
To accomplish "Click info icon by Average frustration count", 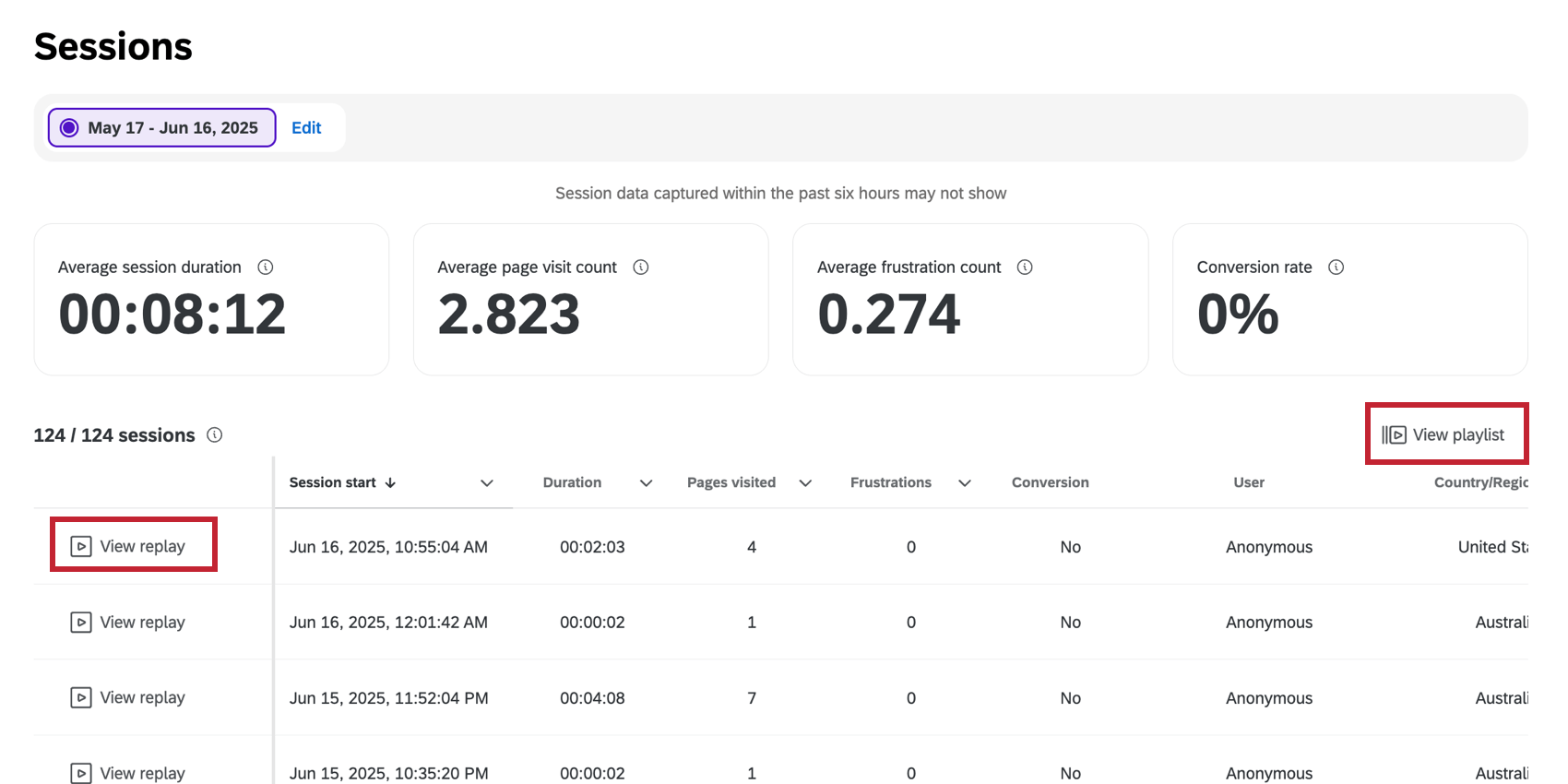I will click(x=1025, y=267).
